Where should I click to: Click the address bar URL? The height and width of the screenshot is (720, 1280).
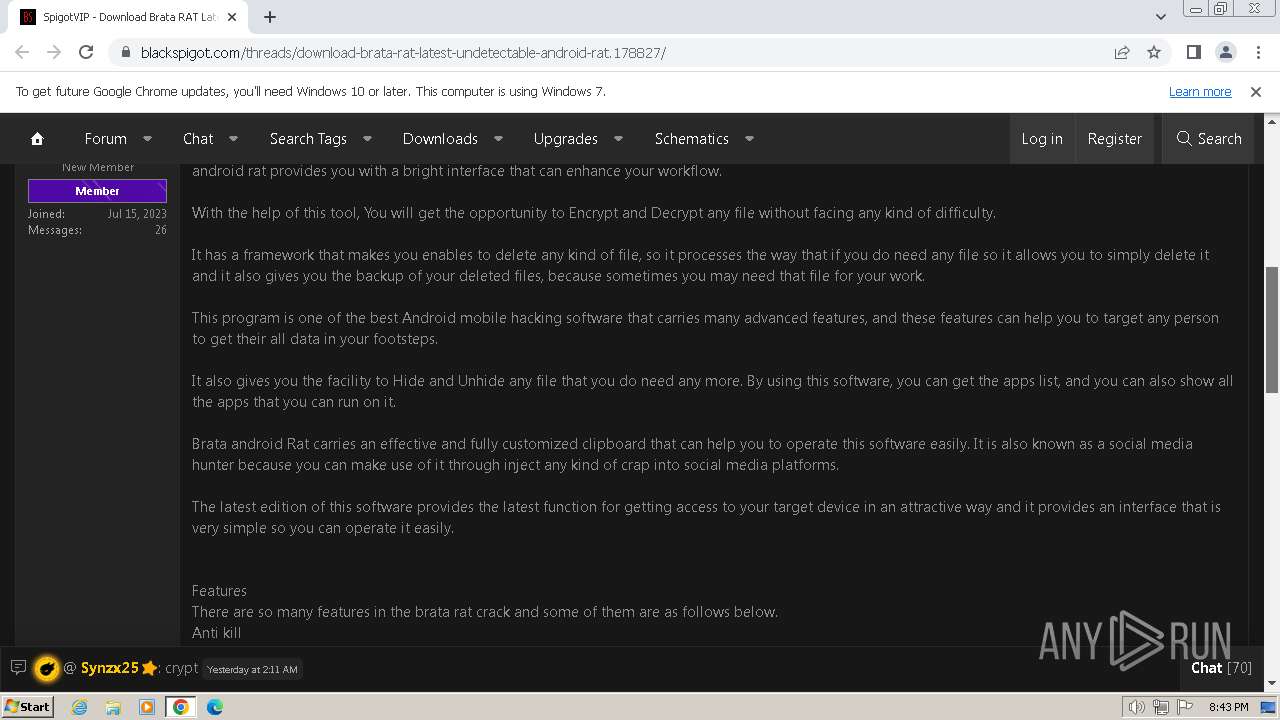pos(403,52)
